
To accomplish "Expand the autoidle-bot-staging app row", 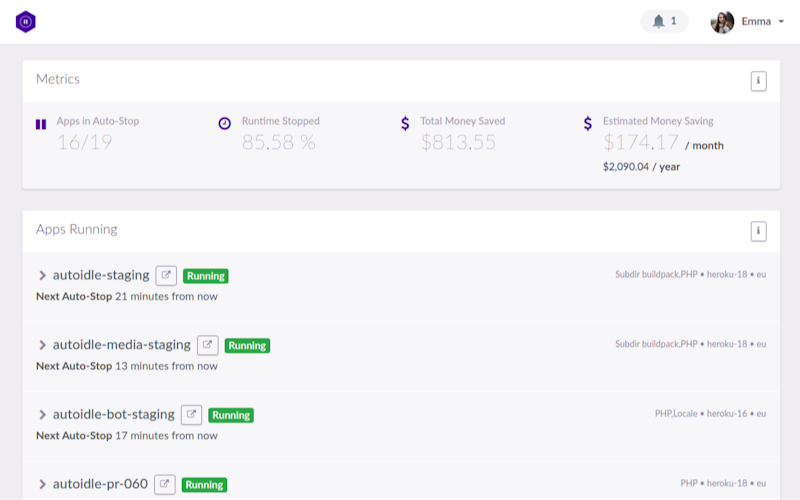I will click(42, 415).
